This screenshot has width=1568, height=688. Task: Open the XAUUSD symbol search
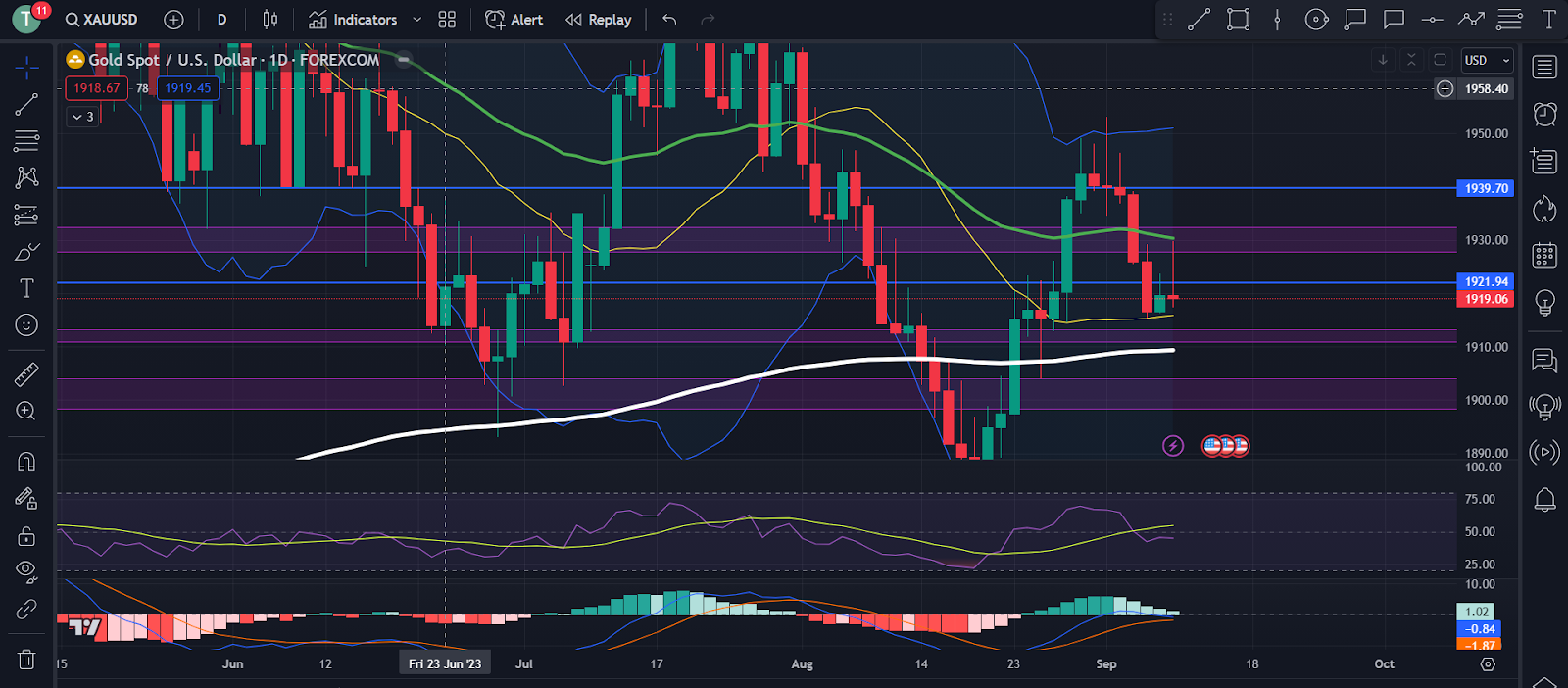click(x=102, y=20)
